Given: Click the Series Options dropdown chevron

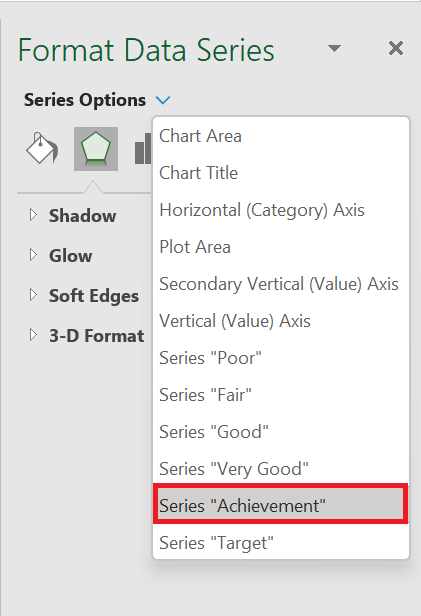Looking at the screenshot, I should coord(163,100).
